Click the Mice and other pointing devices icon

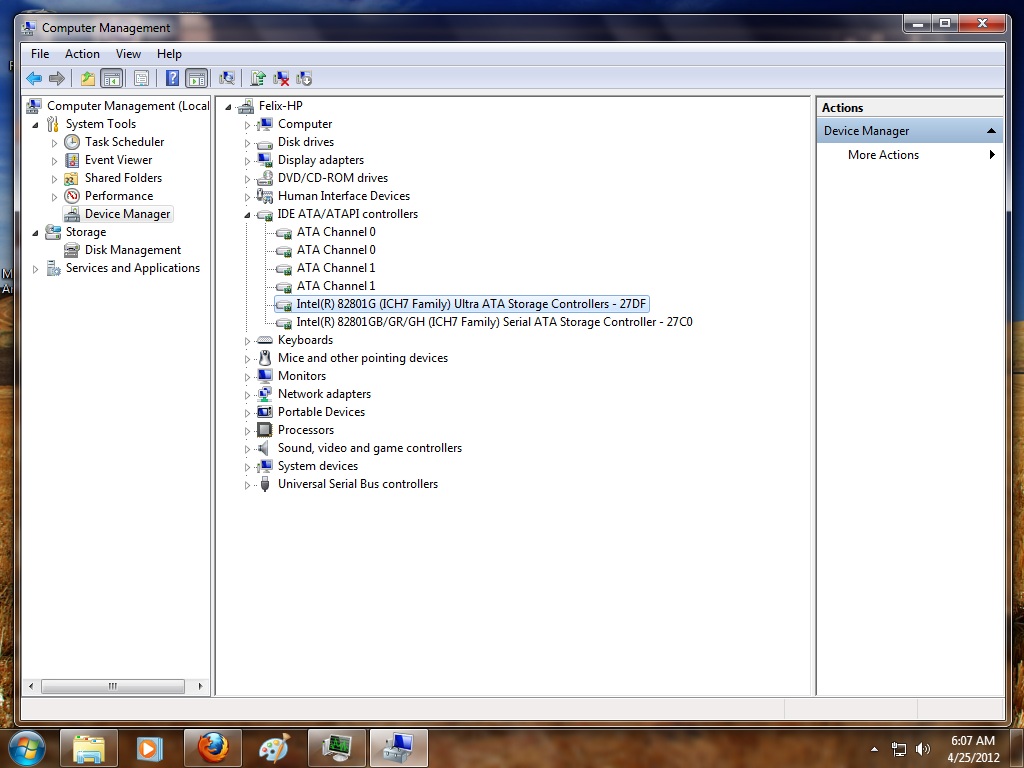coord(264,358)
